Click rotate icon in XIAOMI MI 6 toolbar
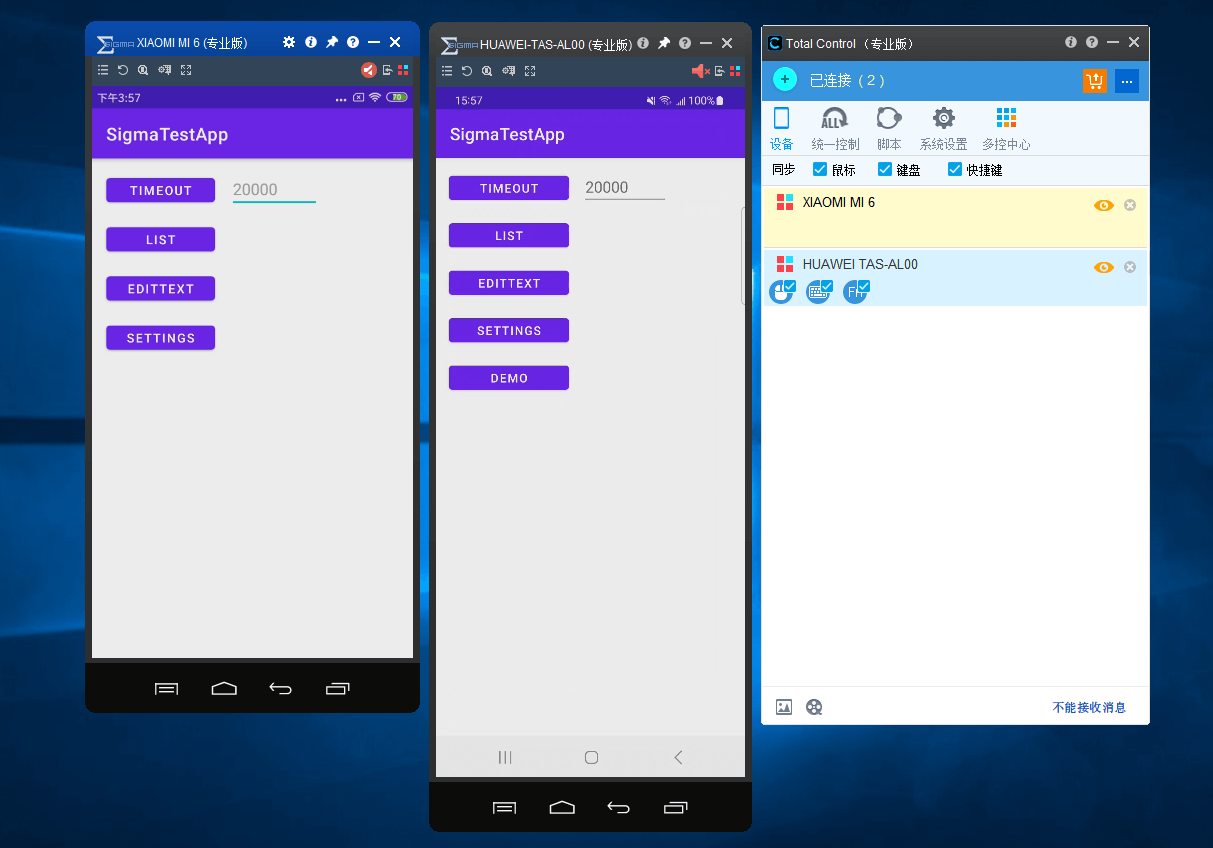This screenshot has width=1213, height=848. pos(123,70)
